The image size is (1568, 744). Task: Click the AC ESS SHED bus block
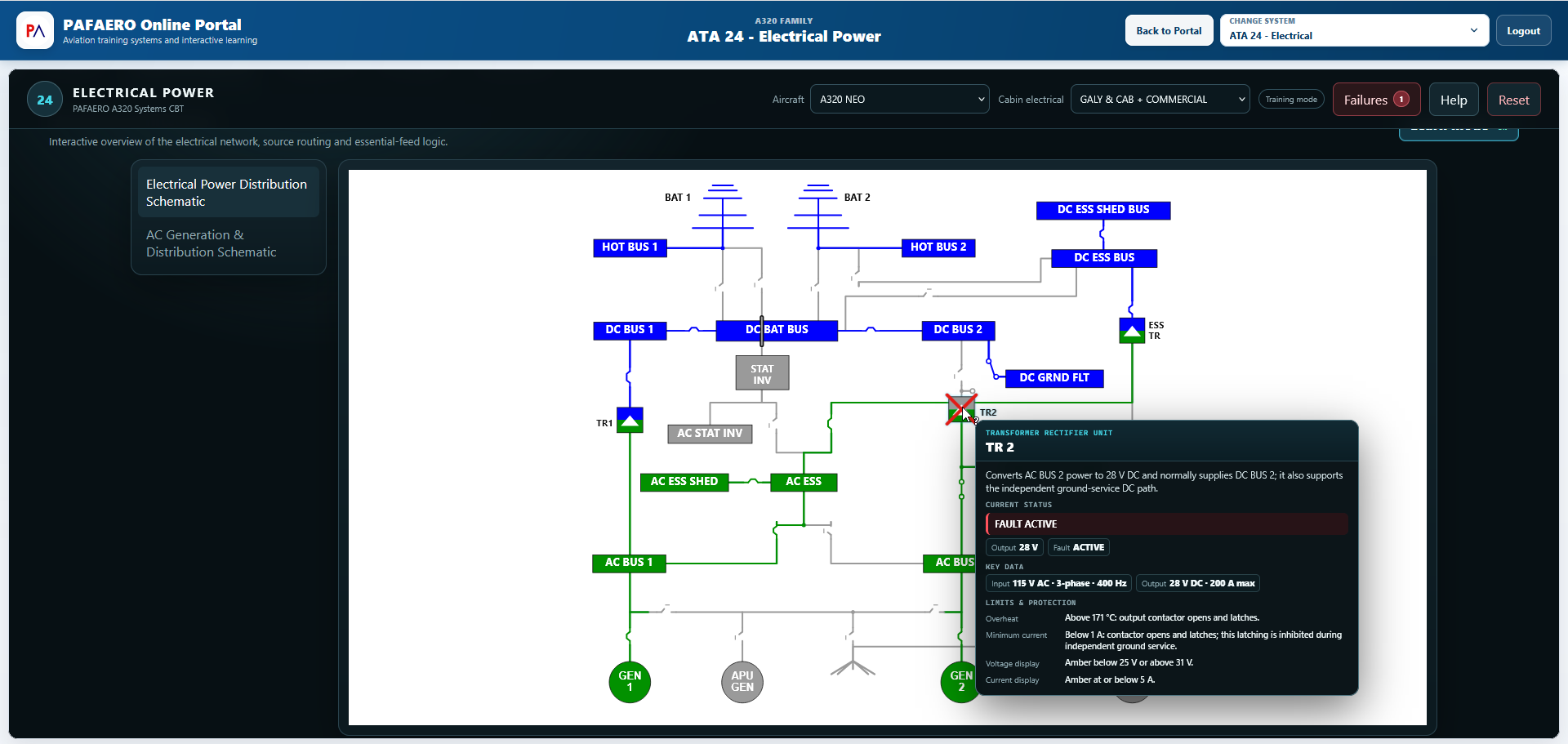pyautogui.click(x=684, y=482)
